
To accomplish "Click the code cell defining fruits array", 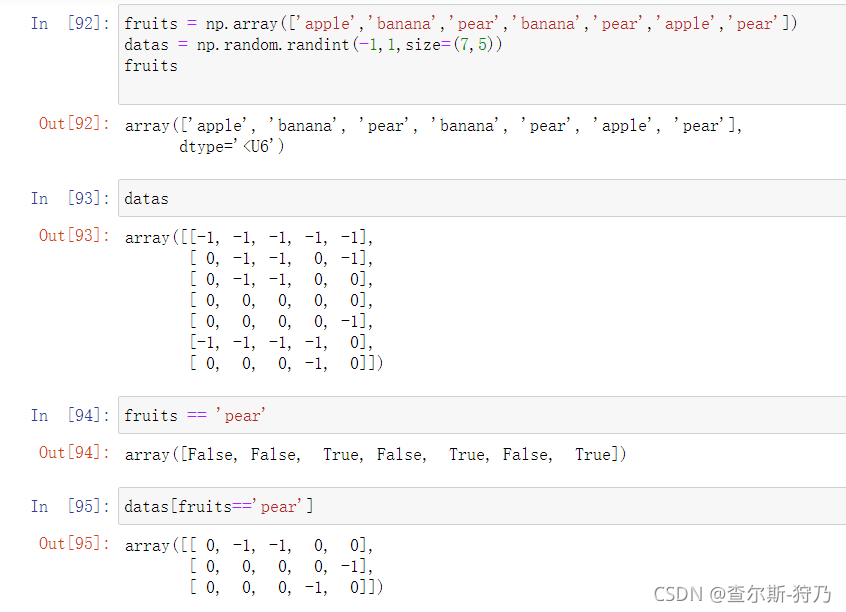I will (x=482, y=54).
